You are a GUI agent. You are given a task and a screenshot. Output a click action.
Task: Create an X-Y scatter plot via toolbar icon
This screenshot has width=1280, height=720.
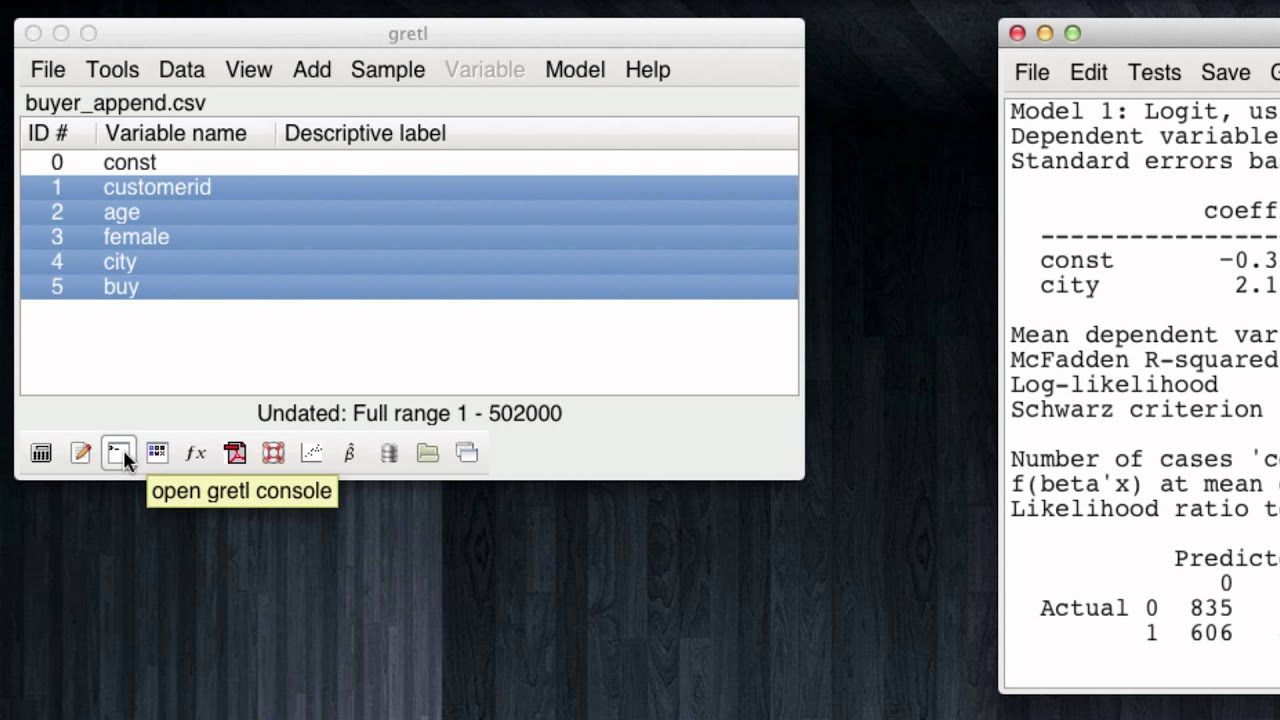pyautogui.click(x=312, y=453)
